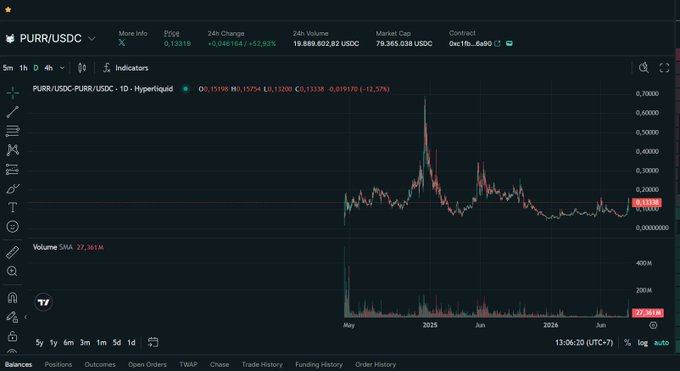Click the green wallet icon next to contract
The height and width of the screenshot is (371, 680).
click(509, 43)
